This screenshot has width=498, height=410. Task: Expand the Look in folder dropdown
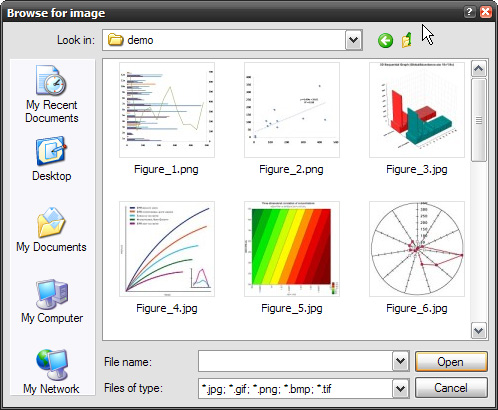(x=353, y=40)
